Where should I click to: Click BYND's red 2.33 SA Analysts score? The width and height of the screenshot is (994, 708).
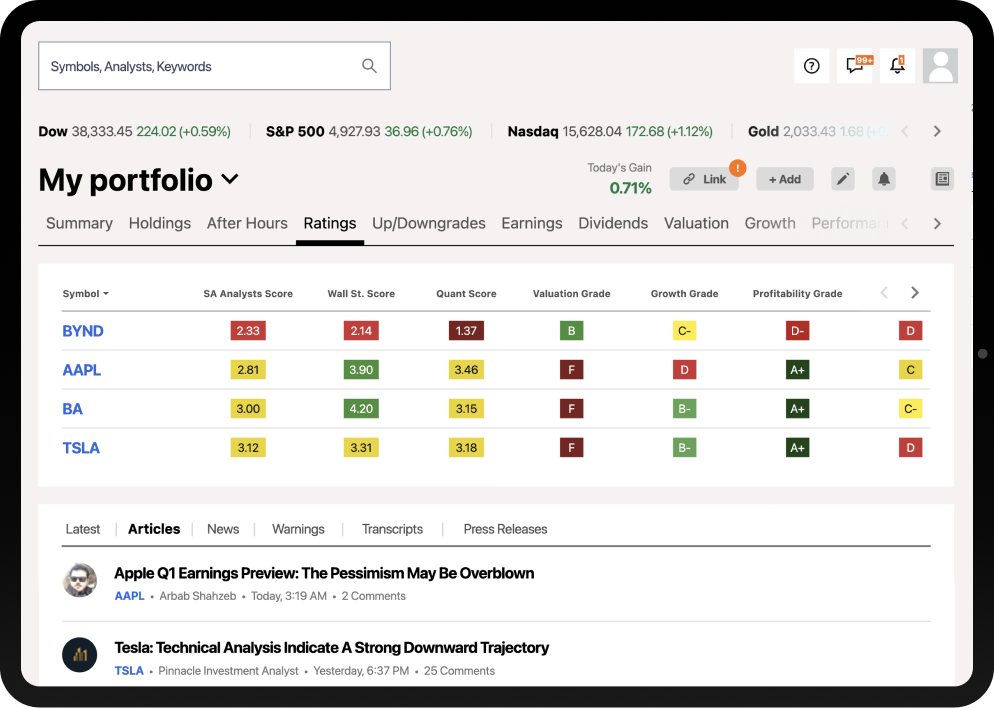pyautogui.click(x=248, y=331)
